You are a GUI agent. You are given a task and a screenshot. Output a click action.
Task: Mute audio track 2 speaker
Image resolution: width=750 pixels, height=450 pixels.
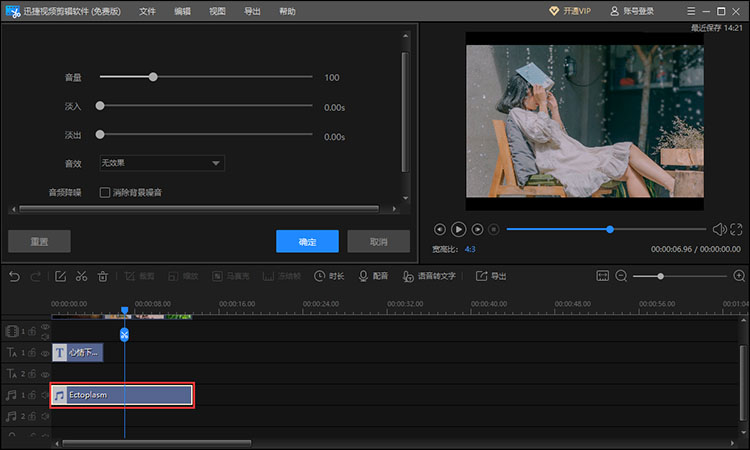45,416
